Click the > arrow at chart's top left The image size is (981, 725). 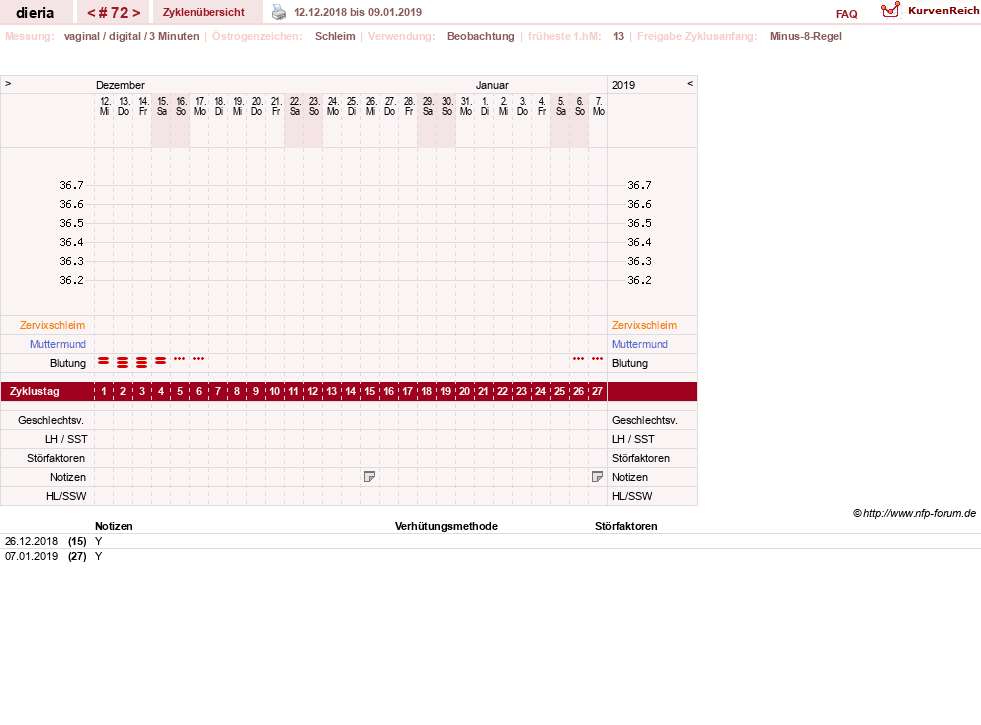click(x=8, y=83)
